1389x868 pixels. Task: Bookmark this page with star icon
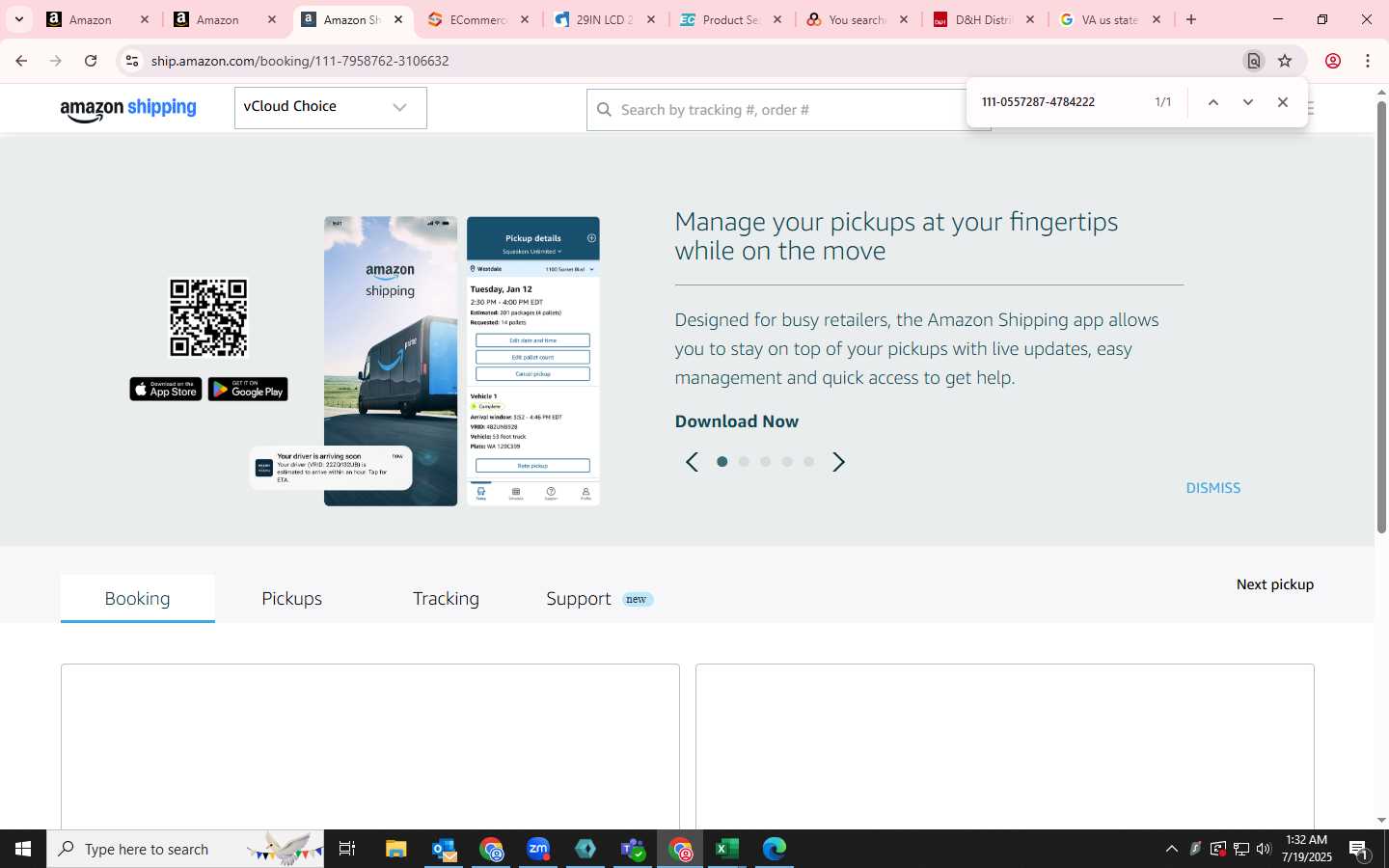point(1285,61)
